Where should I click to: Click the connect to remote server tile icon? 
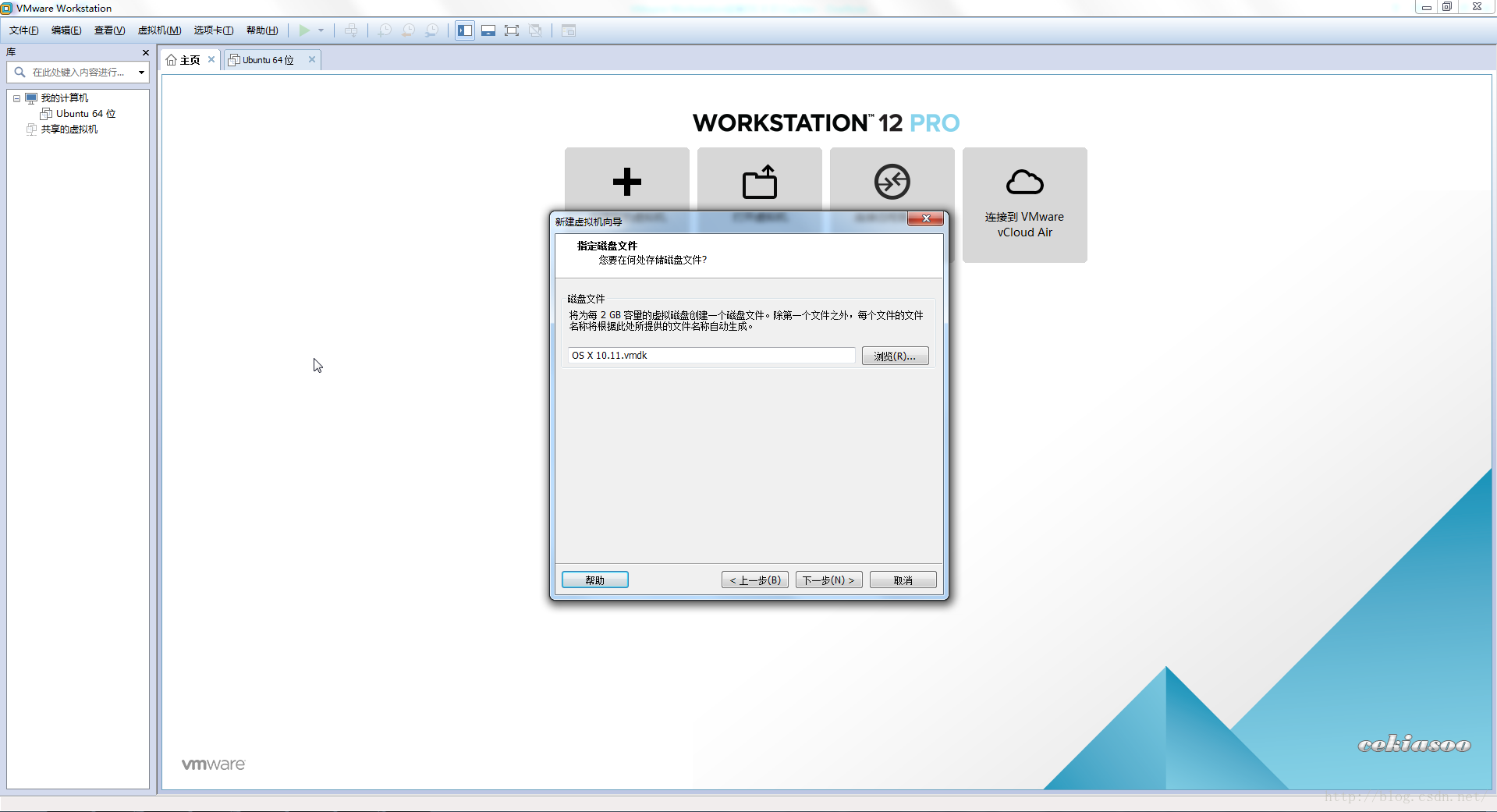(x=892, y=182)
